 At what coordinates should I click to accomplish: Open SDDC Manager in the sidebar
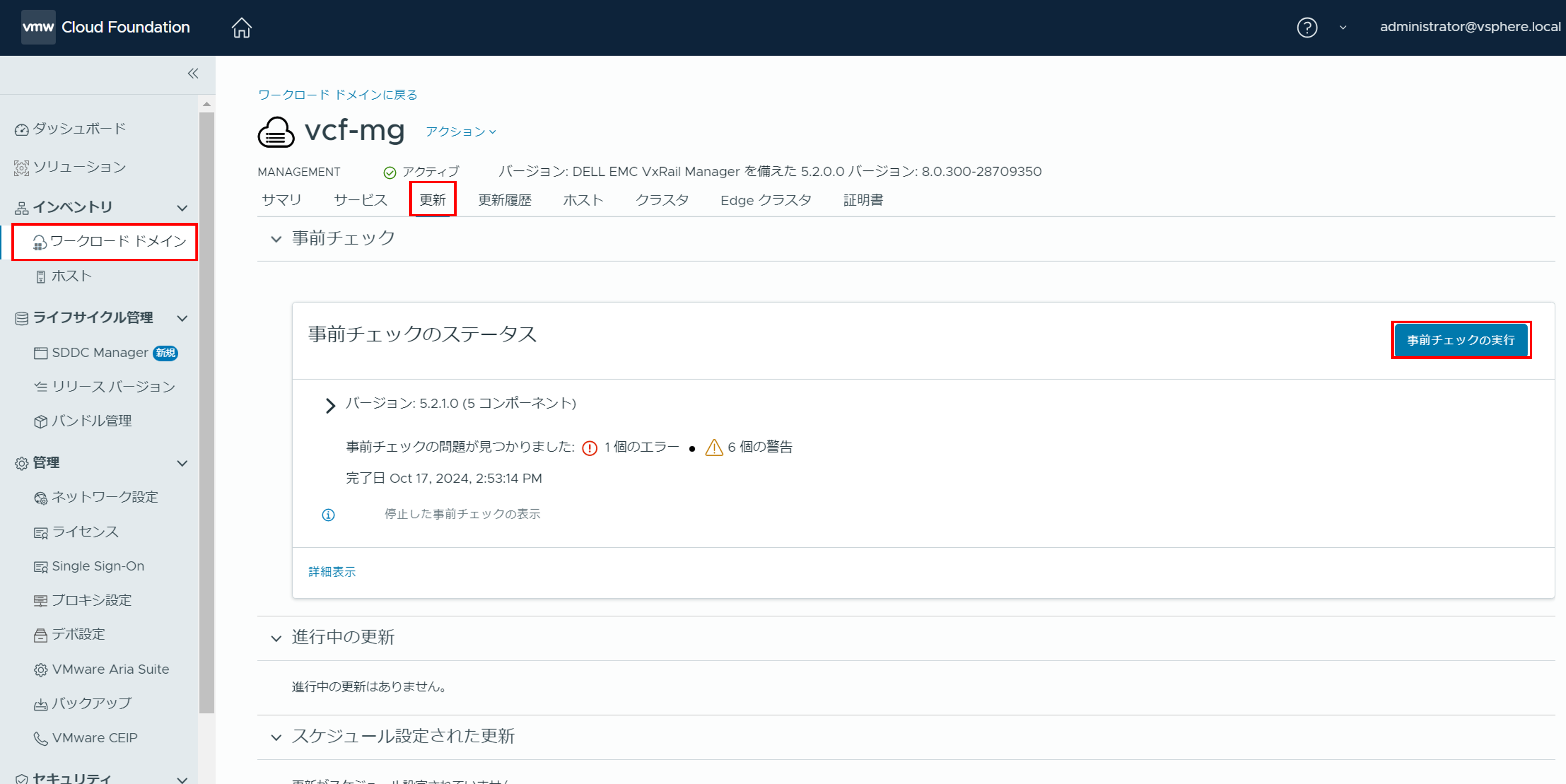pyautogui.click(x=100, y=352)
